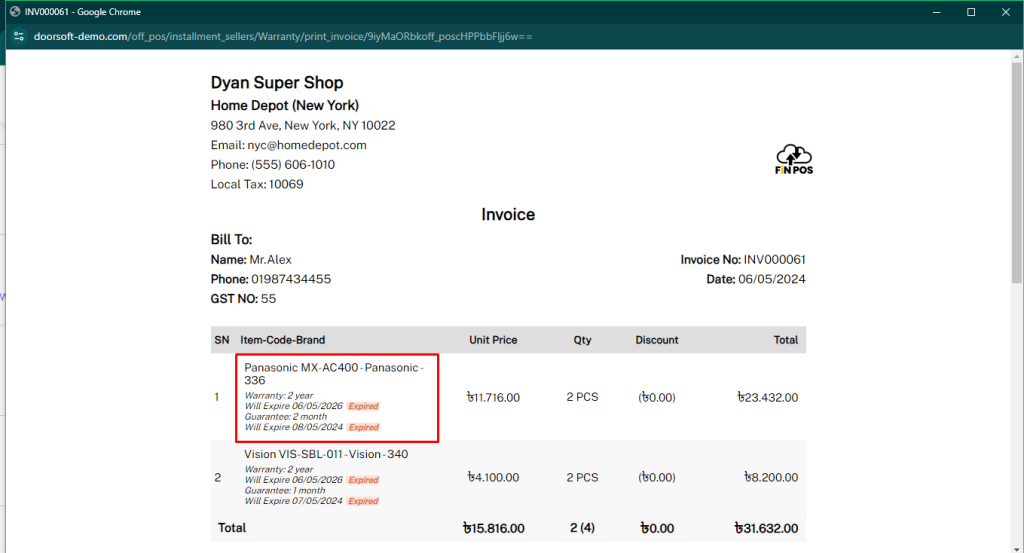Image resolution: width=1024 pixels, height=553 pixels.
Task: Click 'Guarantee: 2 month' text
Action: pos(285,417)
